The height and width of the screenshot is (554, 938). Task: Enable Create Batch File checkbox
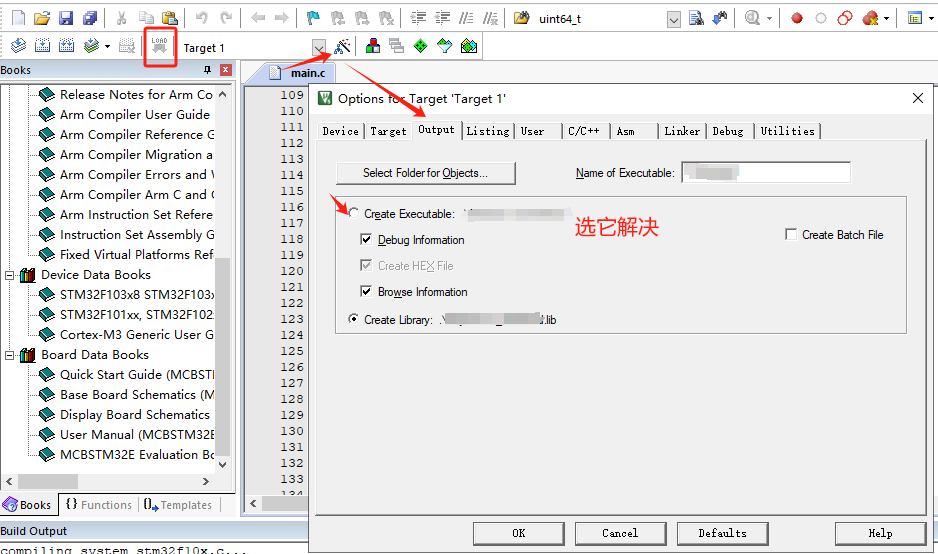(x=791, y=235)
